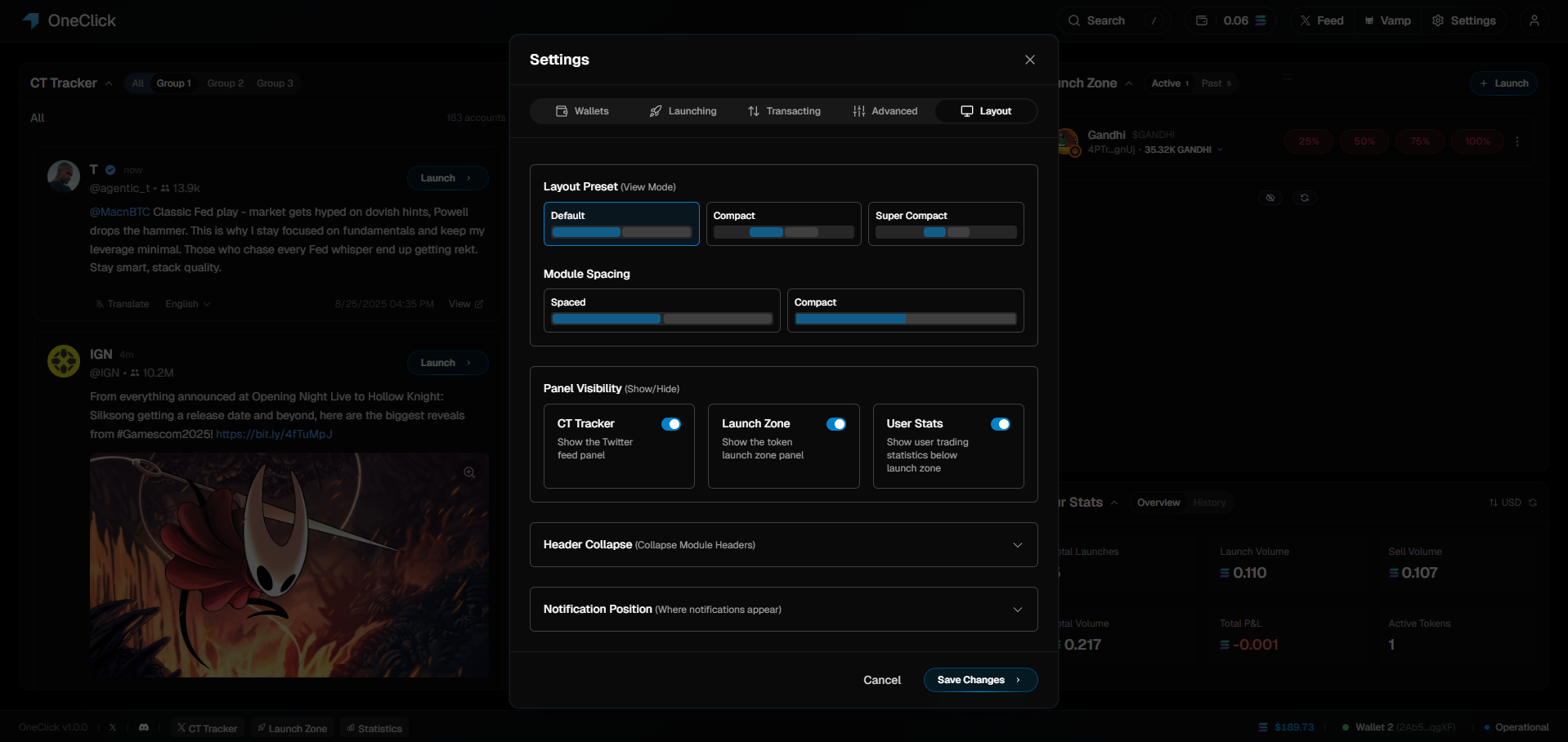1568x742 pixels.
Task: Select the Past launches tab
Action: pos(1216,83)
